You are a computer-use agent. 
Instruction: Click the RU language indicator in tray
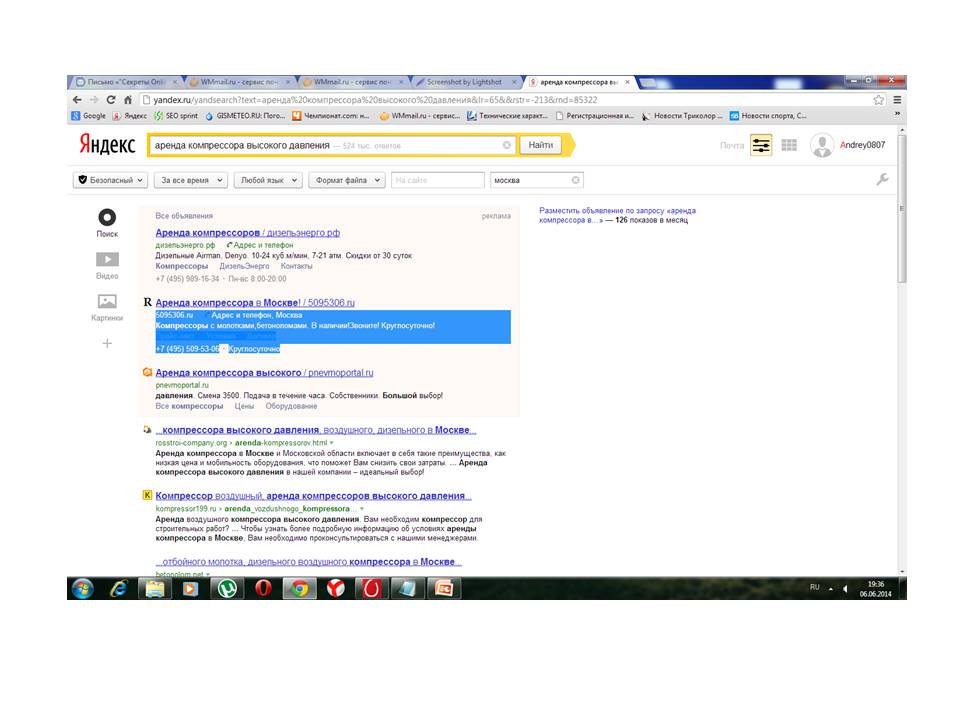814,587
